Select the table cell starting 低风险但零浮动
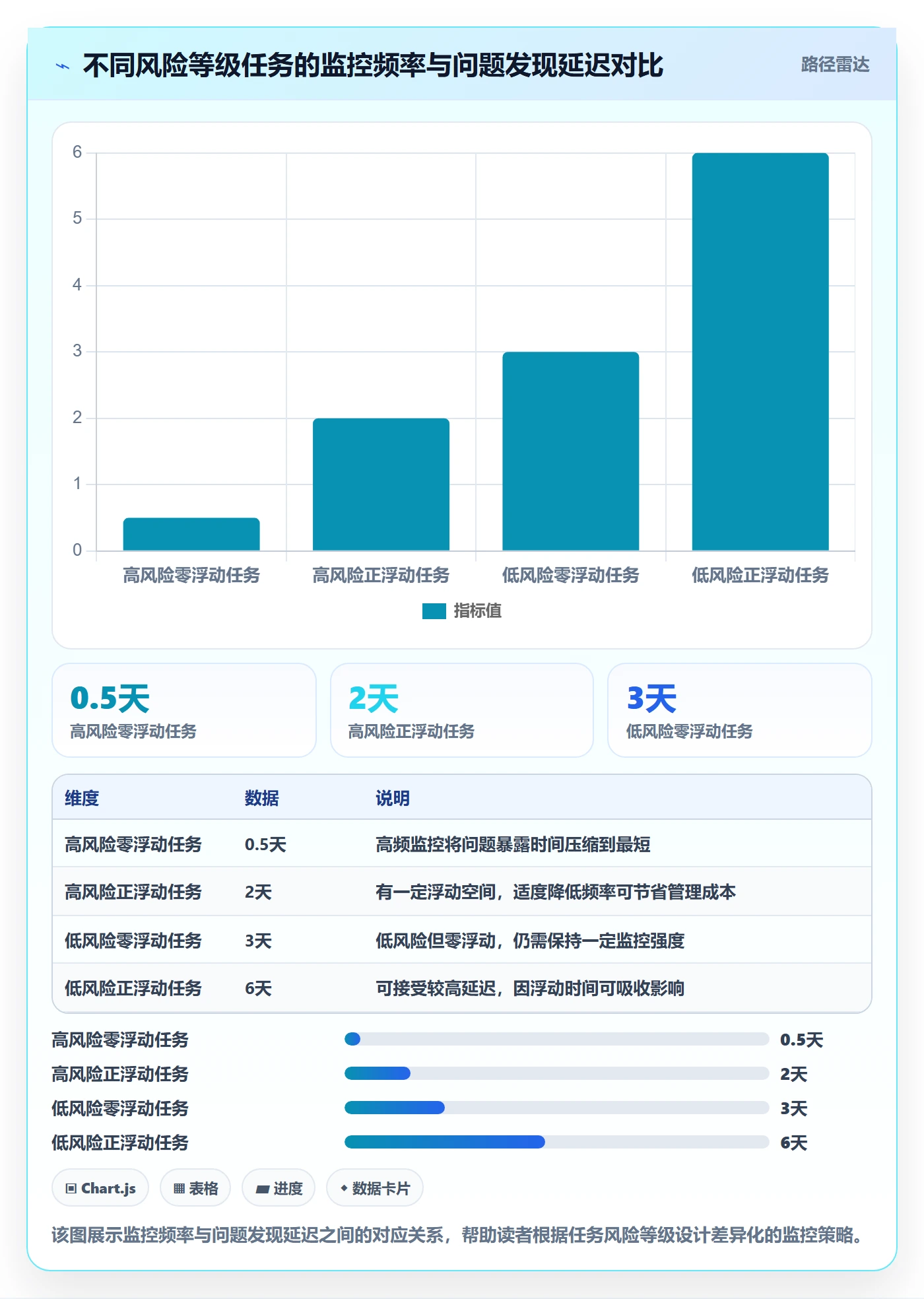 (x=530, y=941)
